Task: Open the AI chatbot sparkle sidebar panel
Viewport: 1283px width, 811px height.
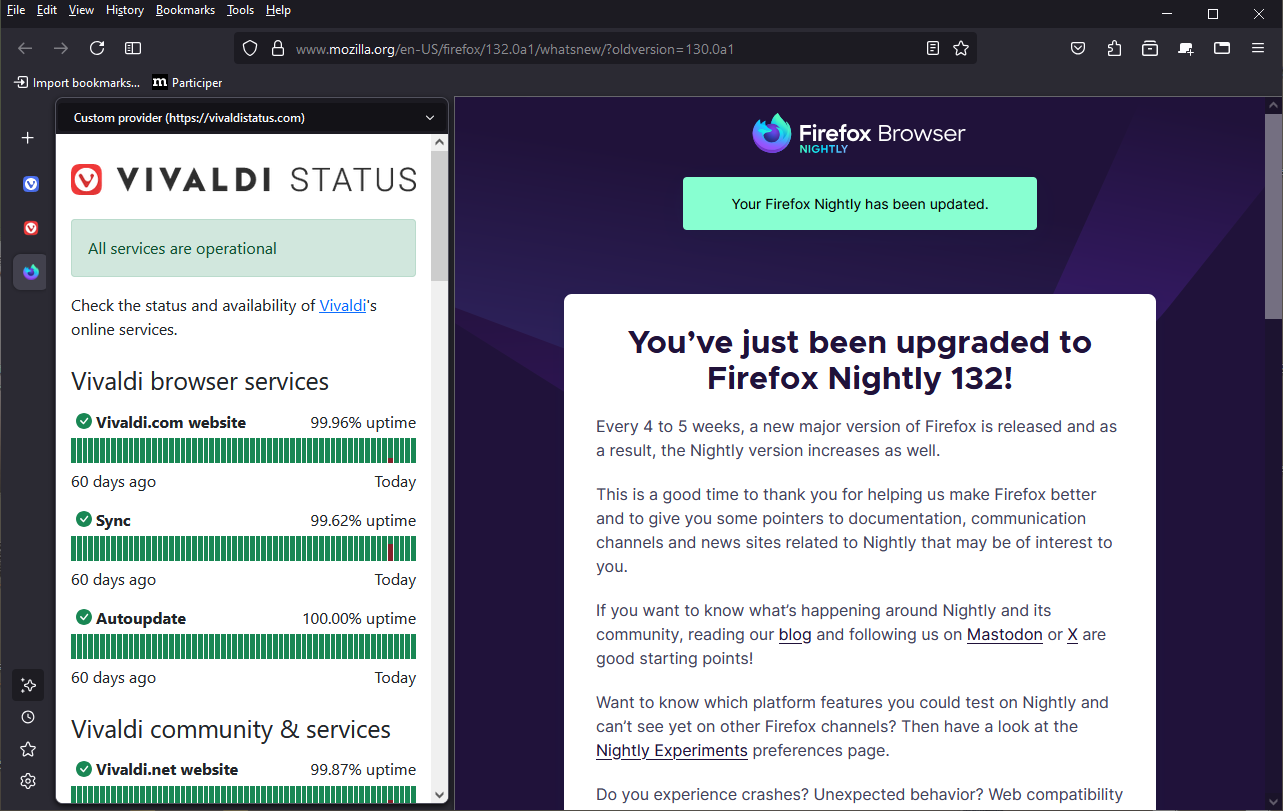Action: click(x=28, y=685)
